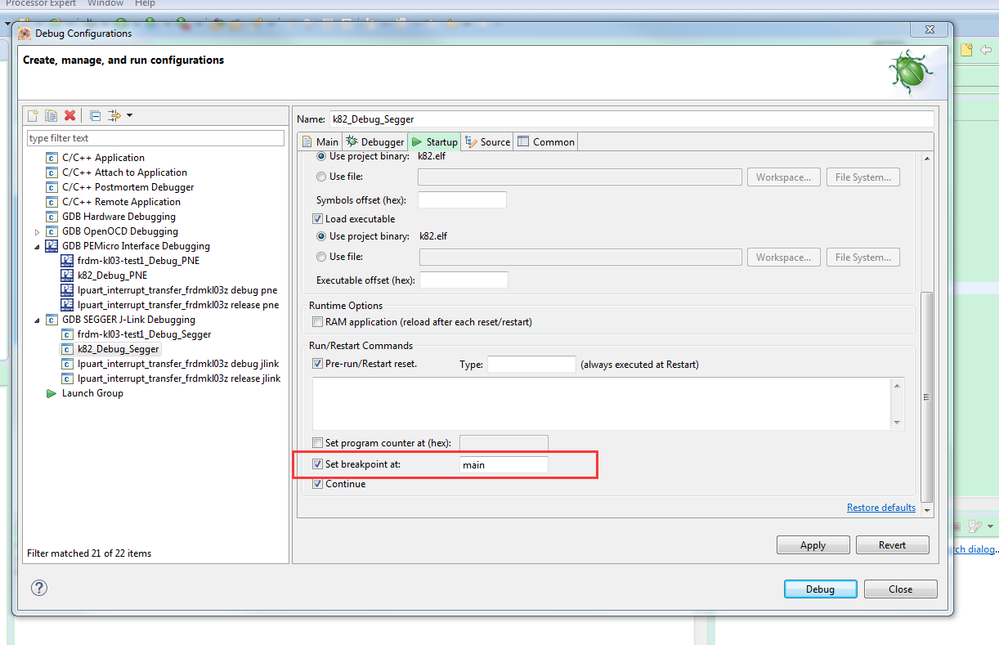Viewport: 999px width, 645px height.
Task: Select C/C++ Application configuration type
Action: tap(103, 157)
